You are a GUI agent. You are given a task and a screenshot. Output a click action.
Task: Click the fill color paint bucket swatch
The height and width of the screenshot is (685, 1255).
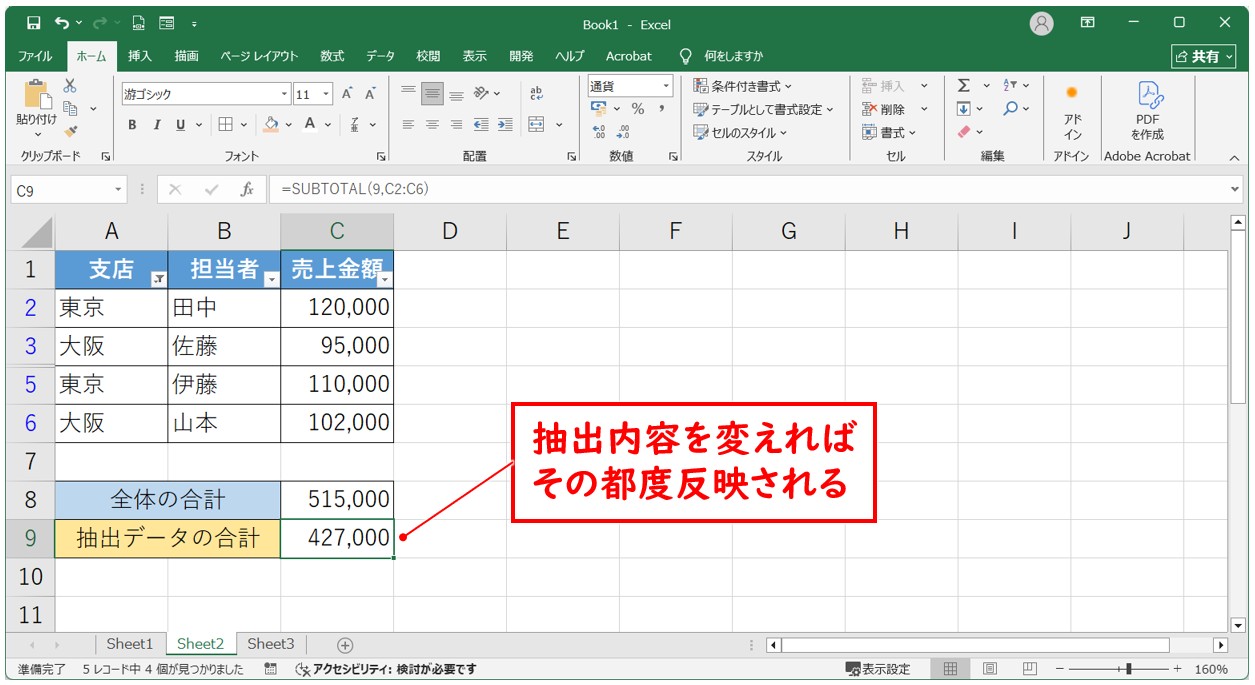271,125
